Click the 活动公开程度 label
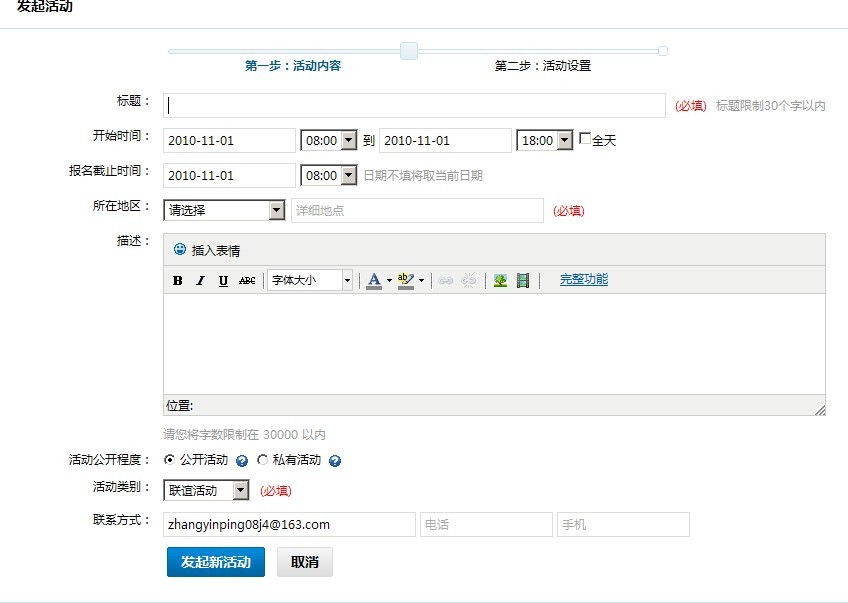This screenshot has height=603, width=848. (x=109, y=460)
